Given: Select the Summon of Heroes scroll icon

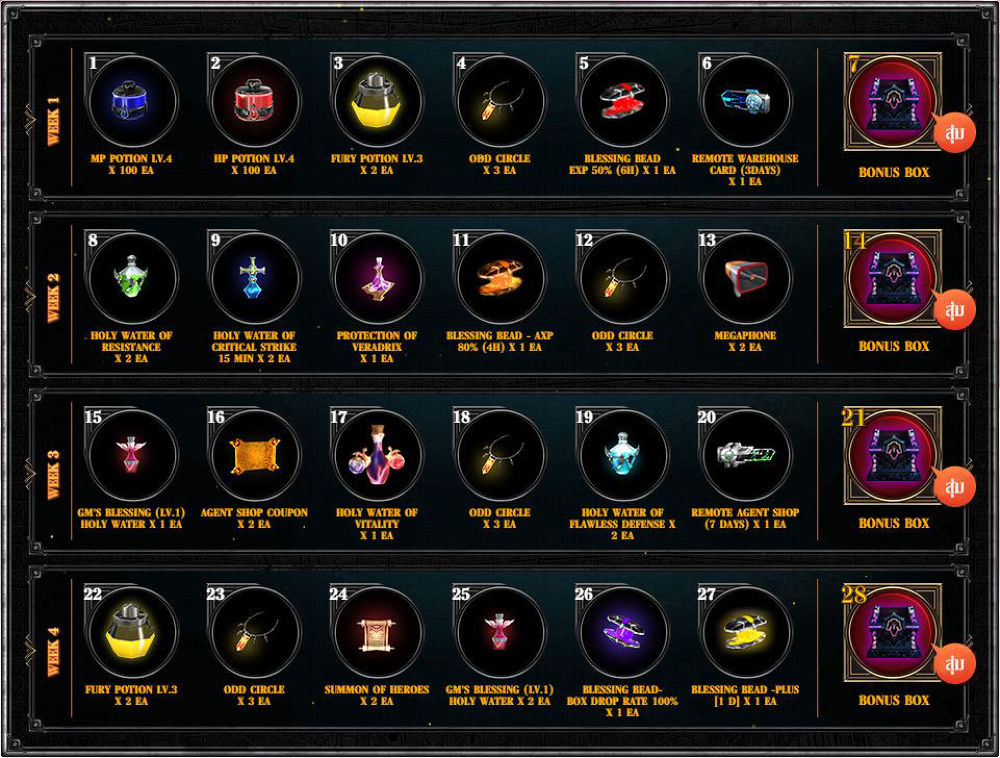Looking at the screenshot, I should [377, 633].
